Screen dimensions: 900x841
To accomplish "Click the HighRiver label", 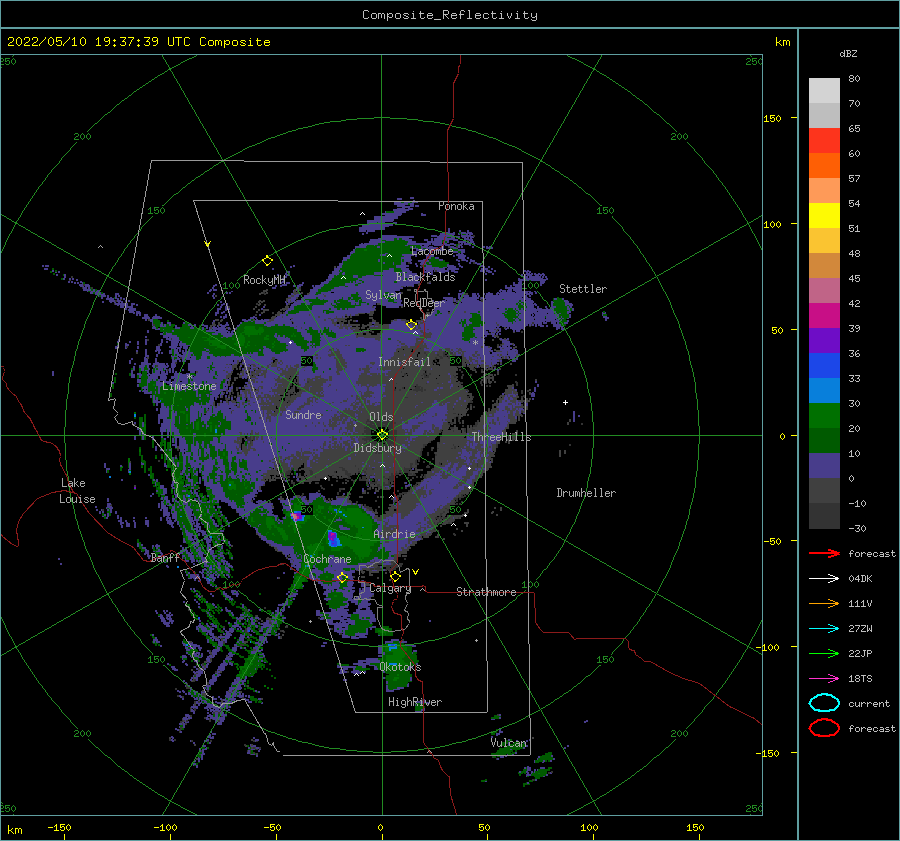I will [x=415, y=702].
